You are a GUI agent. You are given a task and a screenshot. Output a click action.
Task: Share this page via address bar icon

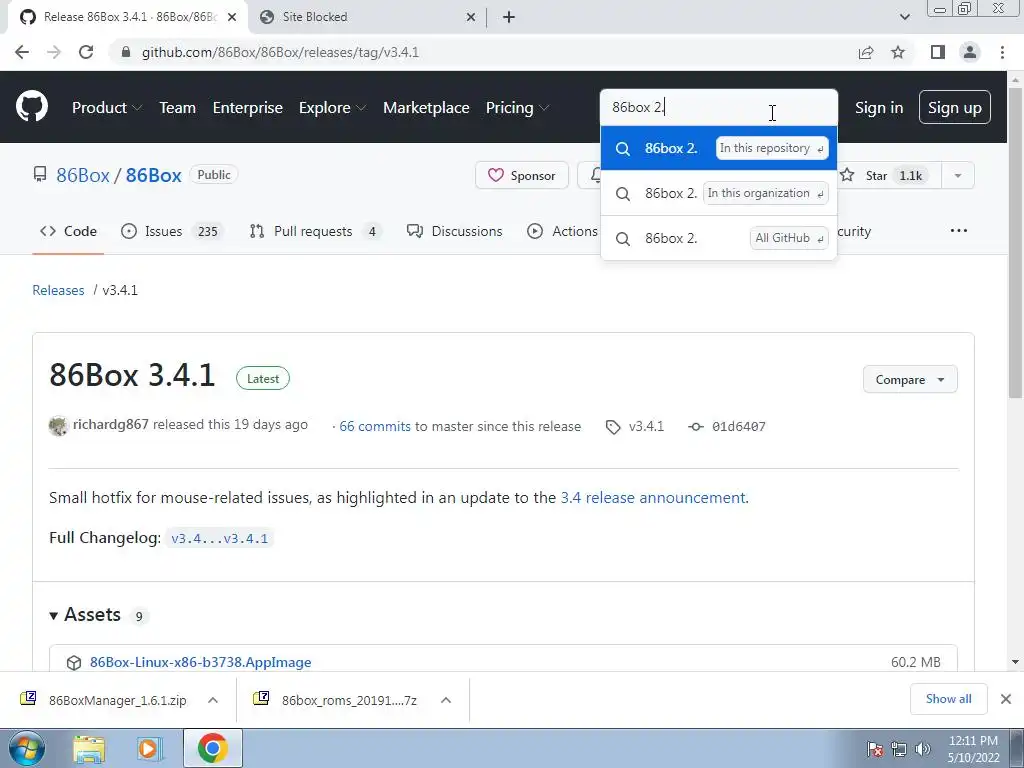click(866, 52)
